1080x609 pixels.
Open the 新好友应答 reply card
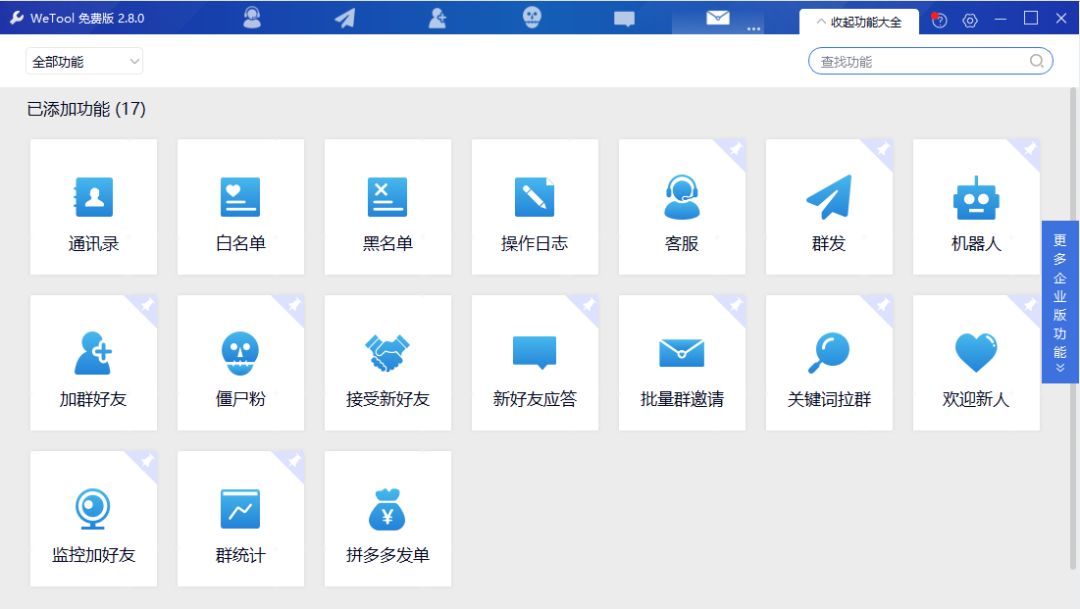click(534, 363)
